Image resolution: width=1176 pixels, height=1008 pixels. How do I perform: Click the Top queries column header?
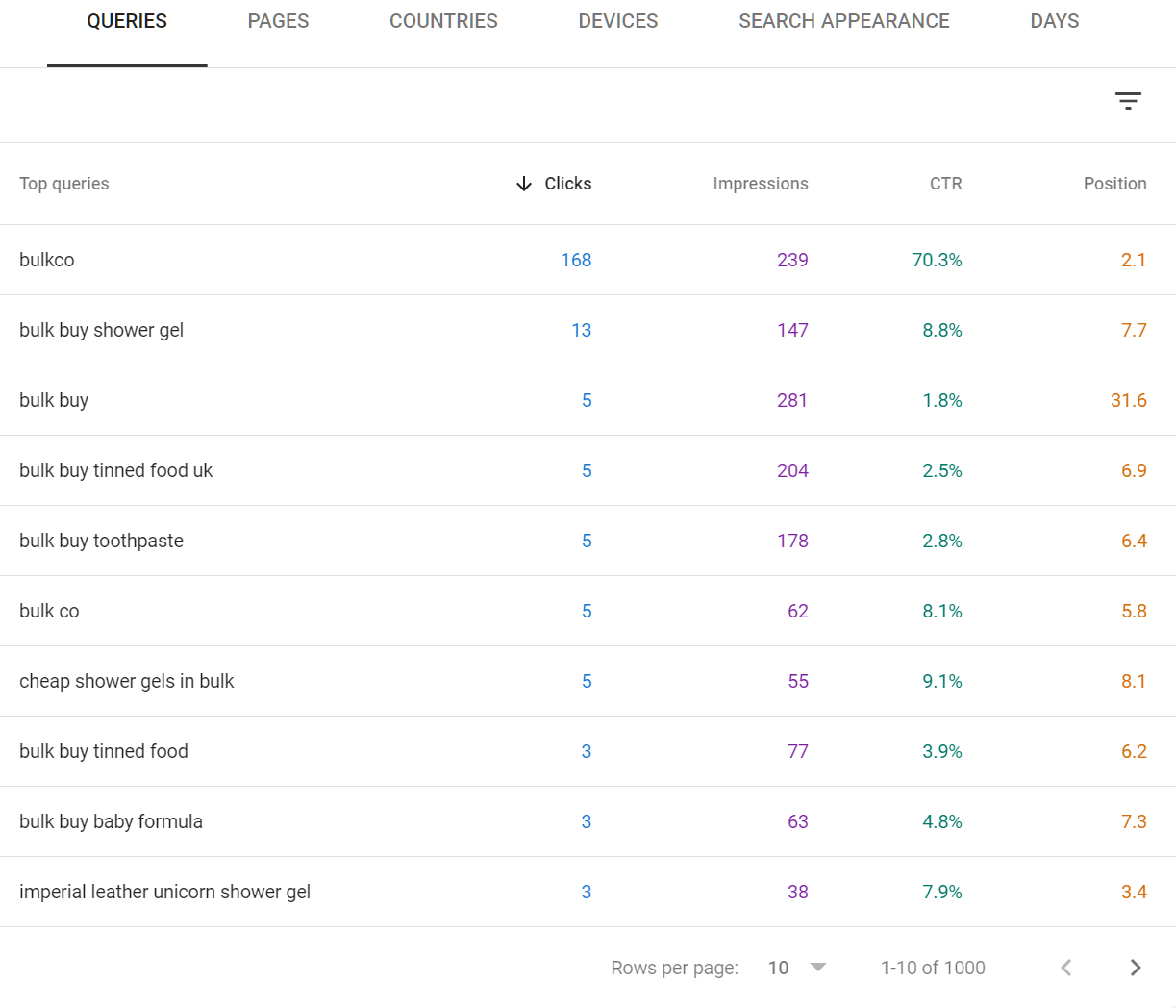(x=64, y=184)
